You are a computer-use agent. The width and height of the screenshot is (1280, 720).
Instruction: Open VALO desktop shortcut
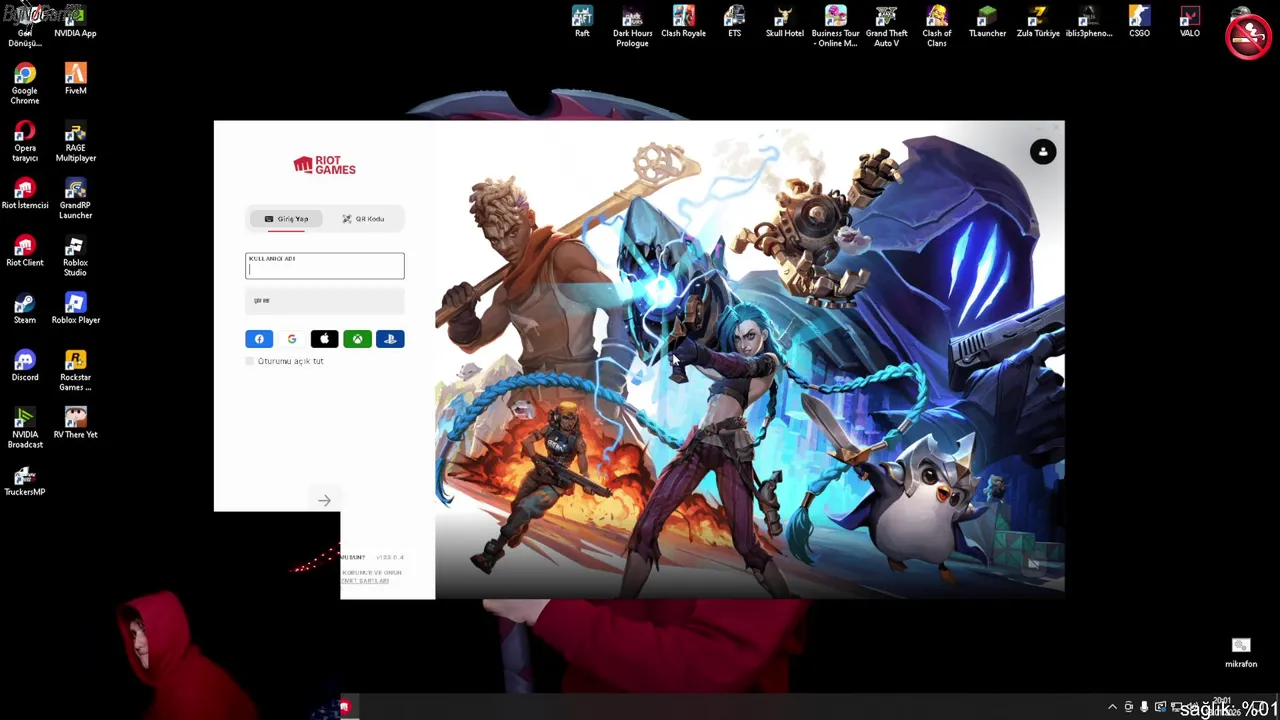point(1189,22)
